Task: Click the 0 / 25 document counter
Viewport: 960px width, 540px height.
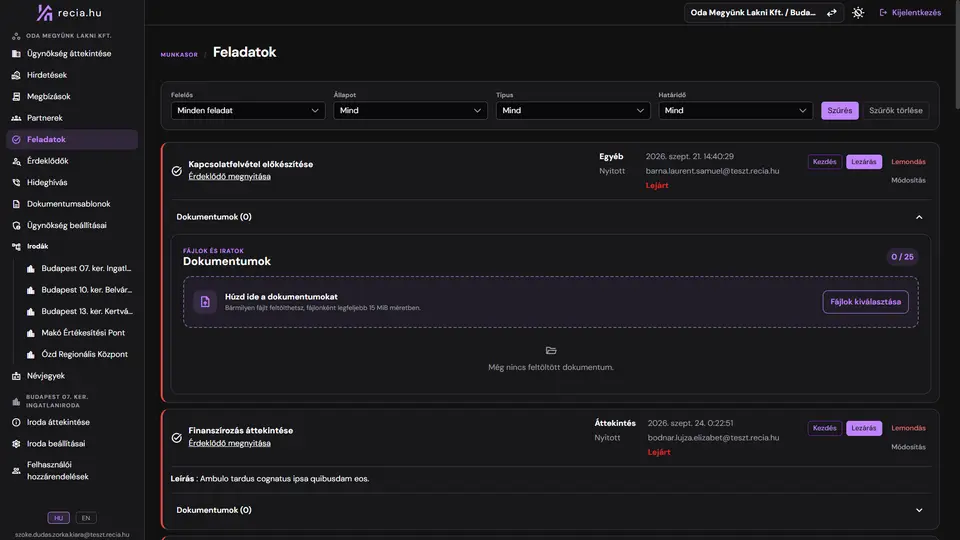Action: pos(902,257)
